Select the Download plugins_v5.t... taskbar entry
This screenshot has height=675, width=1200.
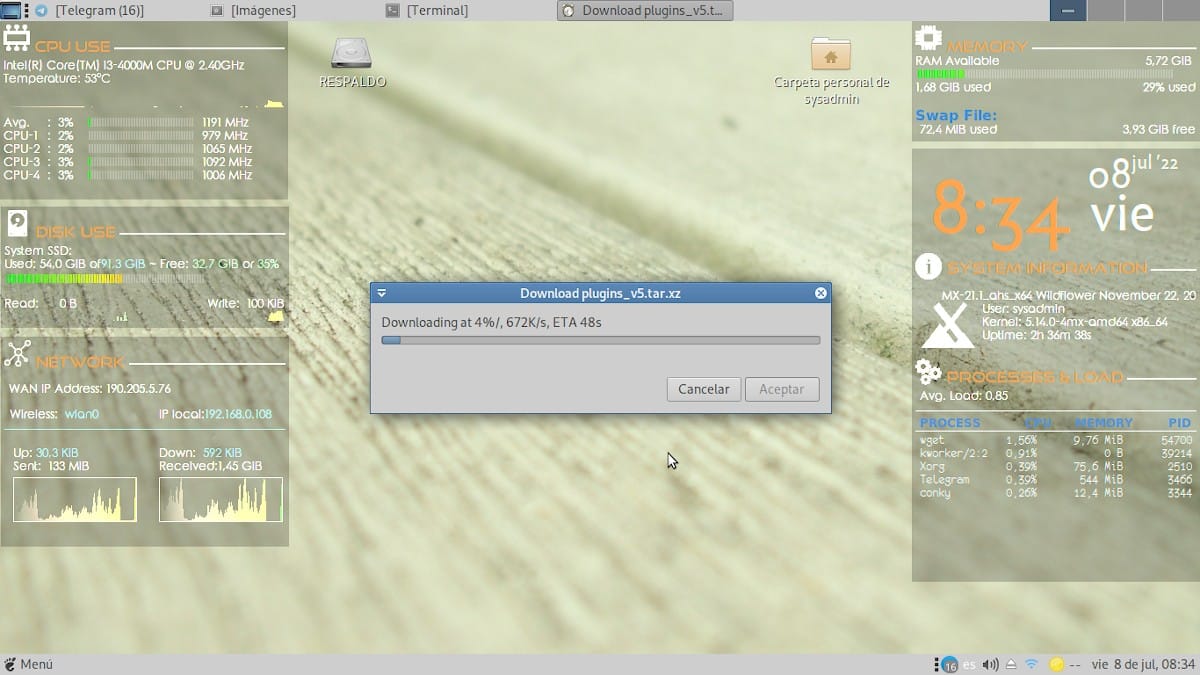pyautogui.click(x=646, y=10)
